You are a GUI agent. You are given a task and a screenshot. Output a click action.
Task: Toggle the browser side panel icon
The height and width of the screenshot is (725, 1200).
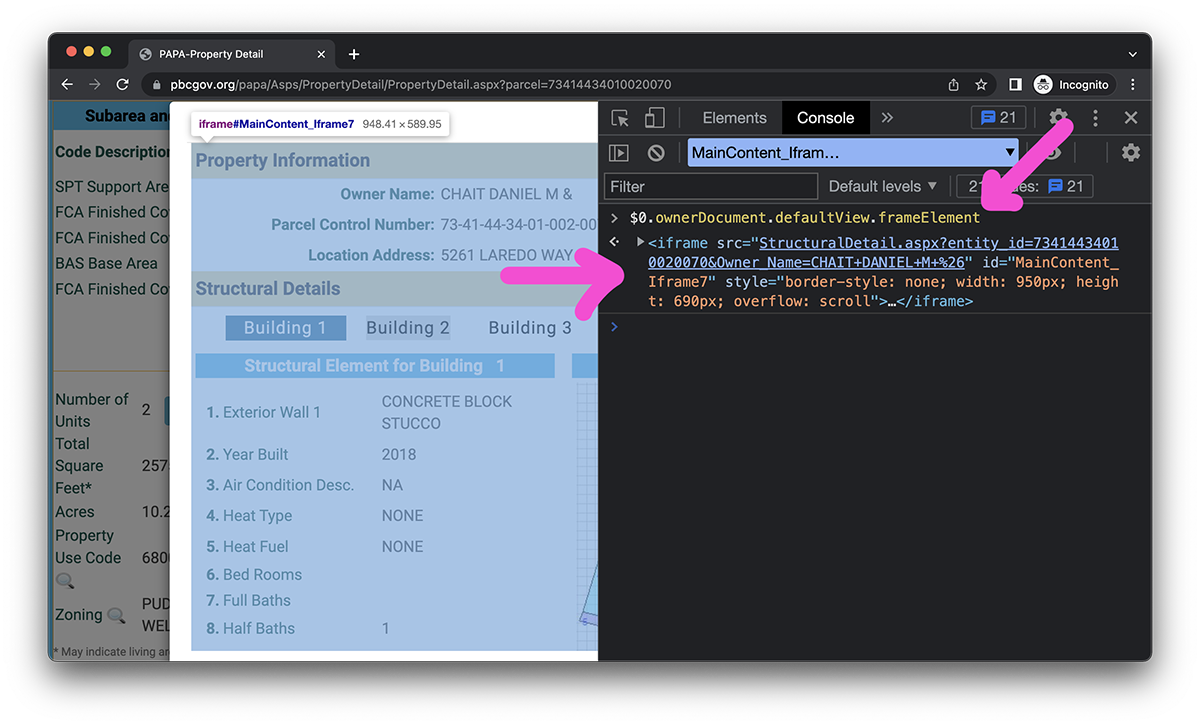[x=1015, y=85]
